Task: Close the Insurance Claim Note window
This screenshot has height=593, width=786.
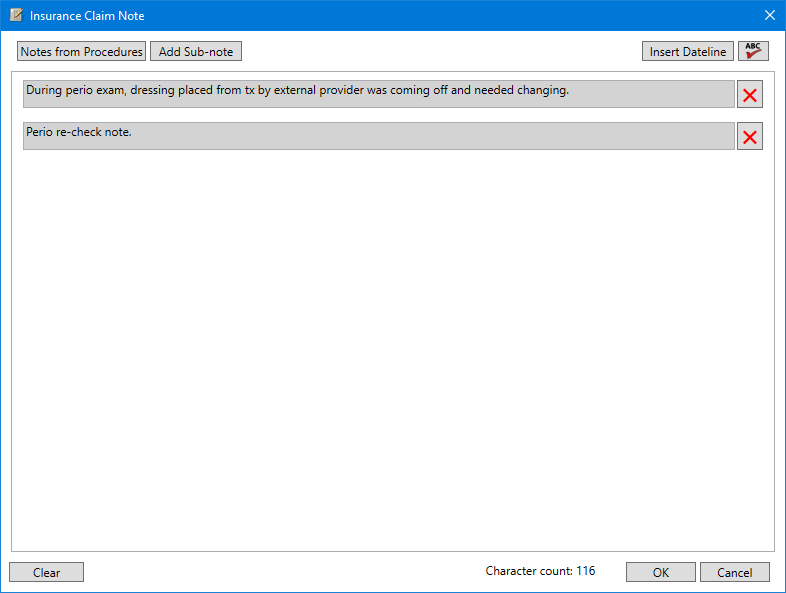Action: tap(770, 15)
